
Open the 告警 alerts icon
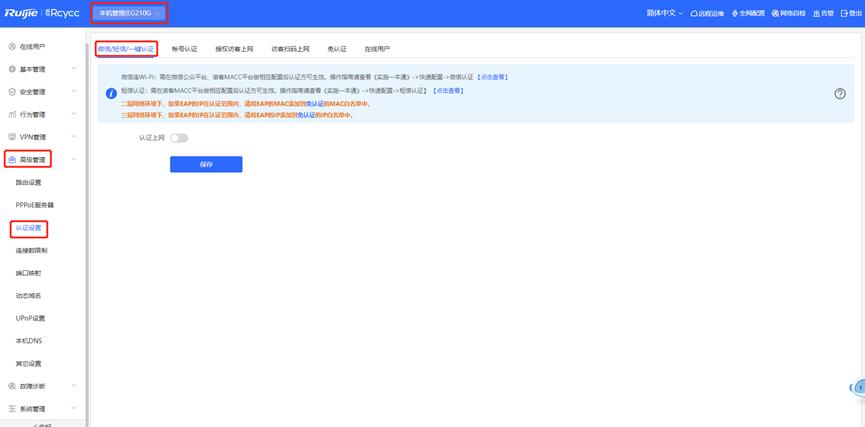816,13
